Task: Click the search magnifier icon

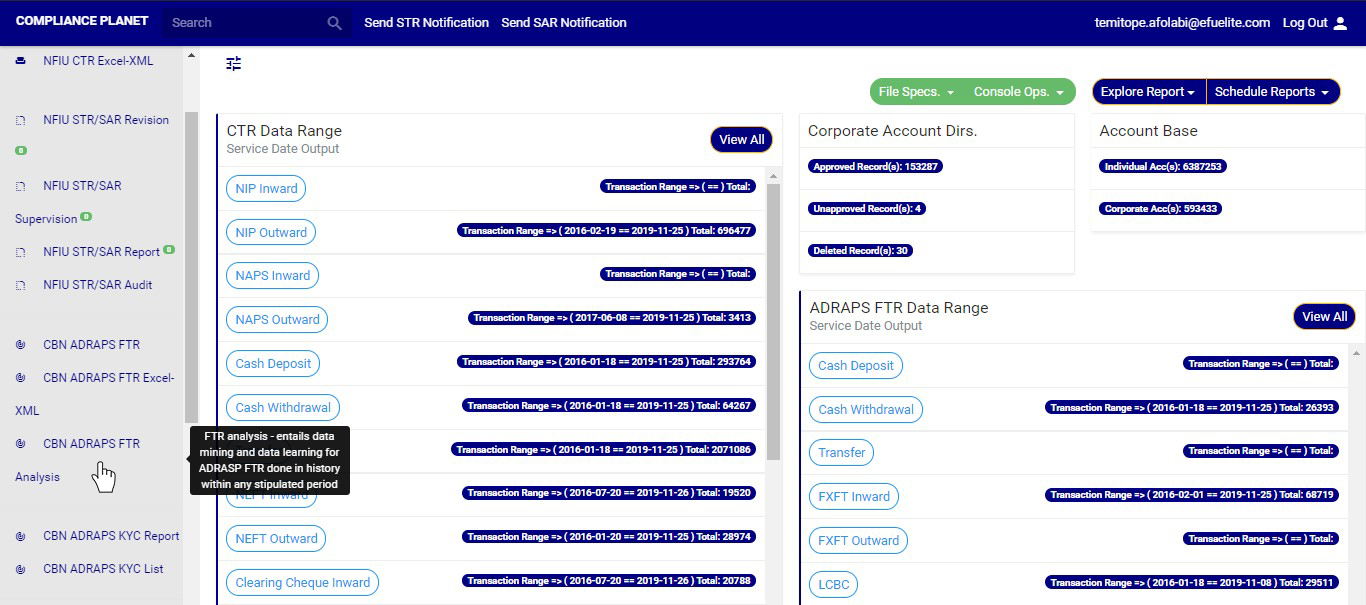Action: coord(334,23)
